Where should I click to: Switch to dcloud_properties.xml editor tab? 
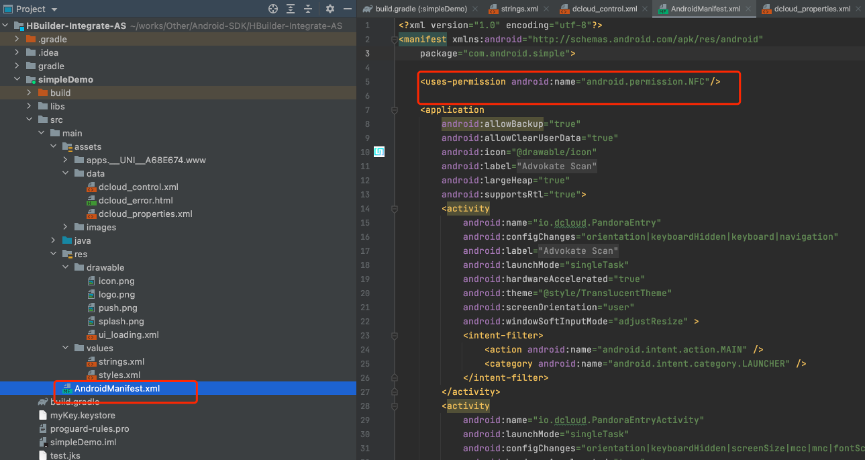[812, 9]
